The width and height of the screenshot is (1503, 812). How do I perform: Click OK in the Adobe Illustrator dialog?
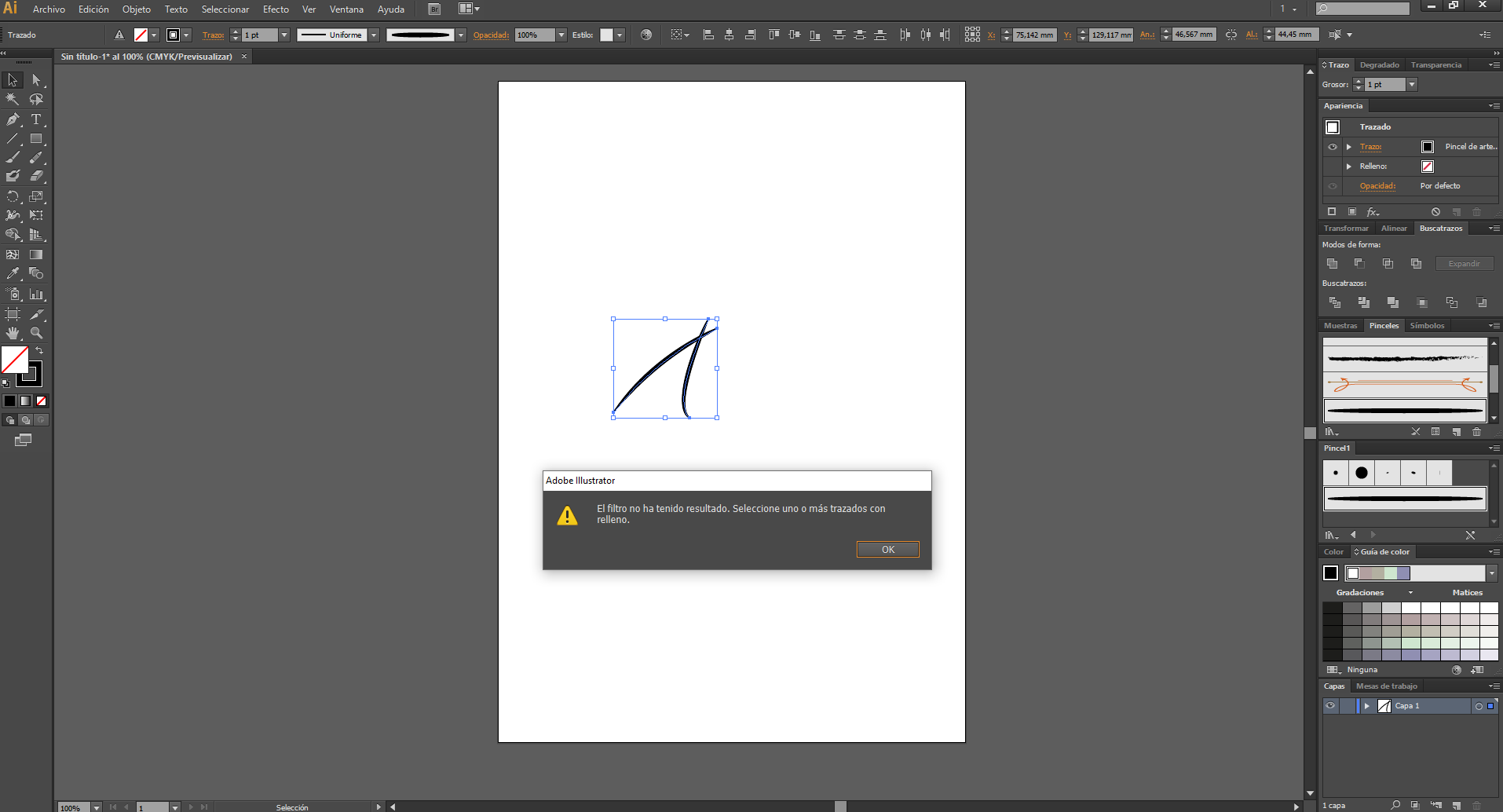tap(888, 550)
